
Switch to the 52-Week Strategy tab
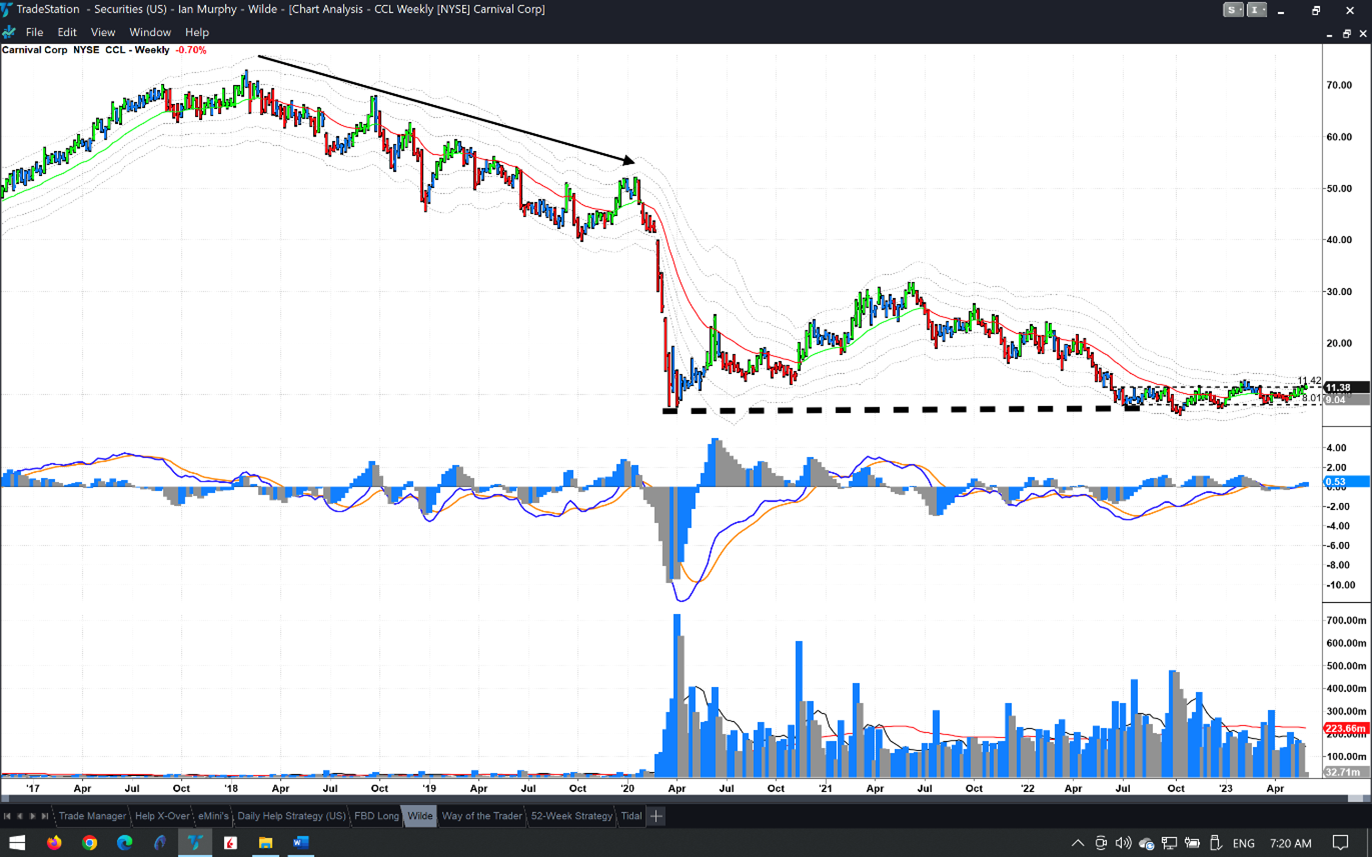571,816
